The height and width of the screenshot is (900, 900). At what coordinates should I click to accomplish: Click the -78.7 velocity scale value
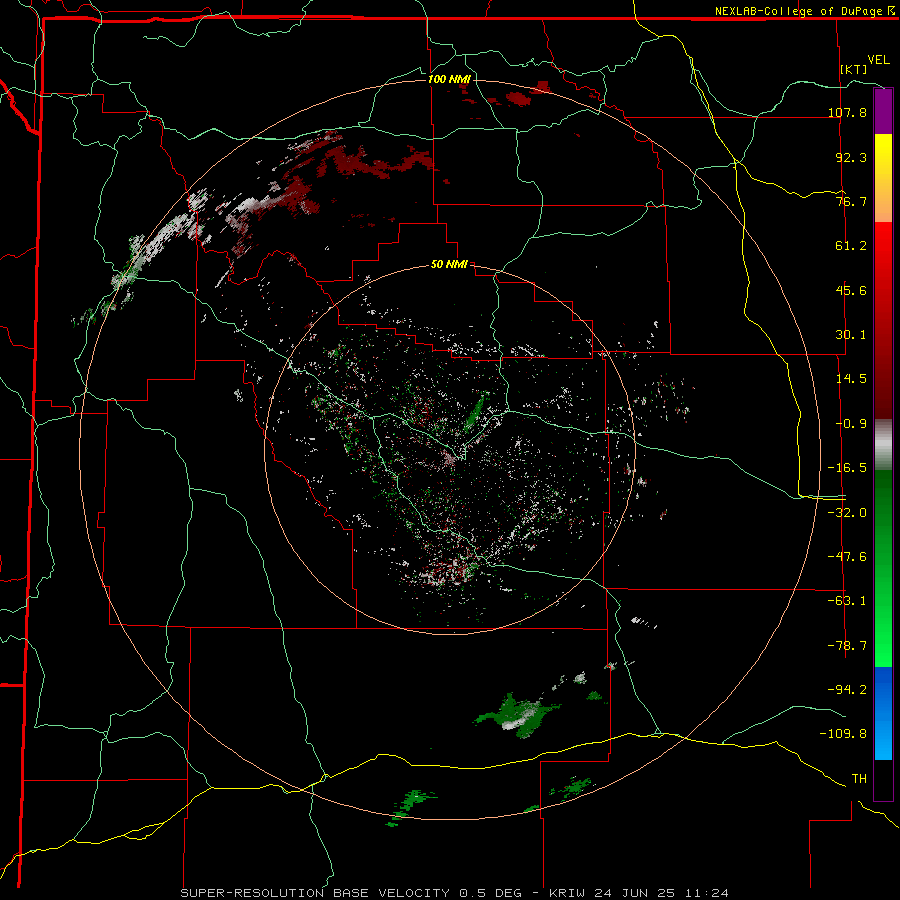coord(847,646)
